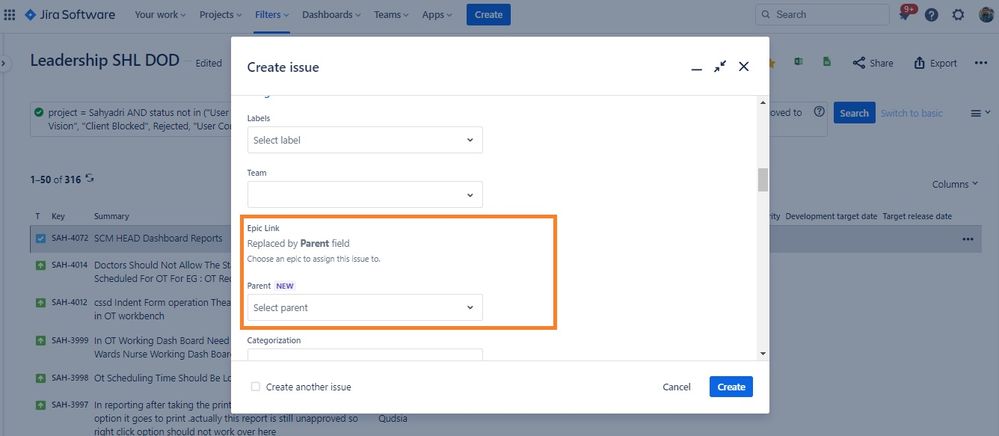Click inside the JQL query box

pos(429,119)
